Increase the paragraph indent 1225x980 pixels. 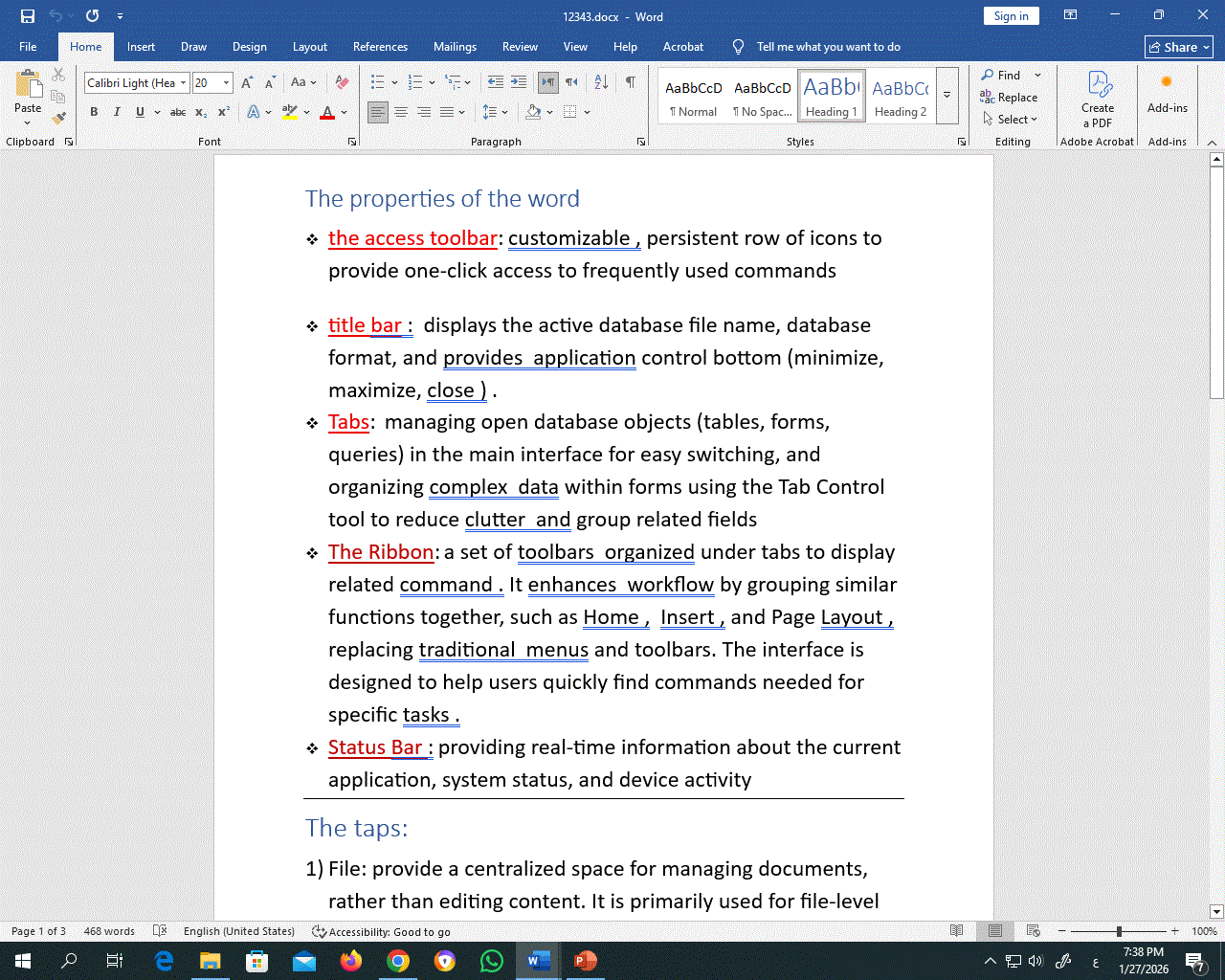[x=519, y=83]
